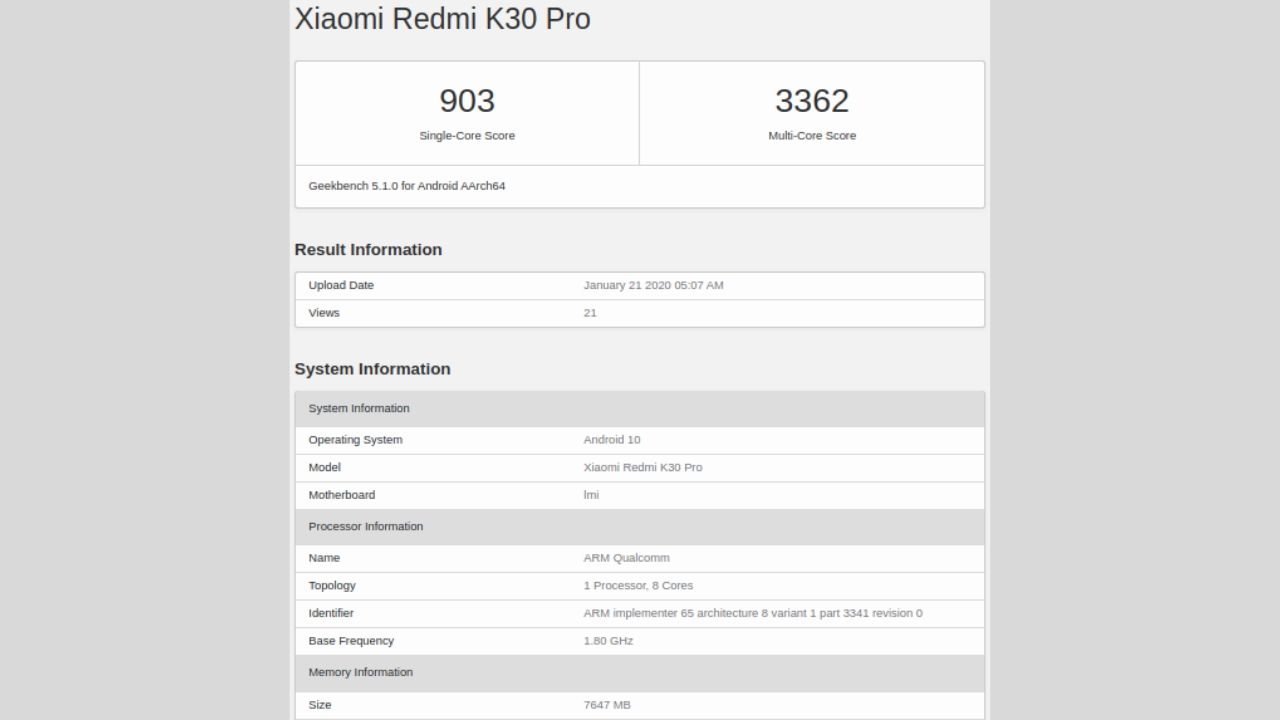
Task: Select the January 21 2020 05:07 AM value
Action: pos(653,286)
